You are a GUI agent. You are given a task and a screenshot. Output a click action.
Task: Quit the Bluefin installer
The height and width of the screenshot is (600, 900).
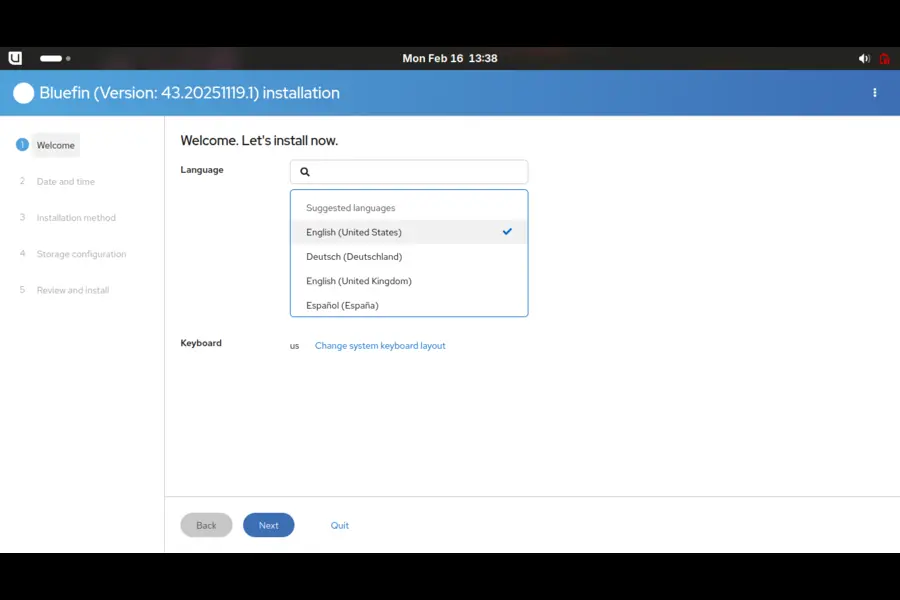point(339,525)
